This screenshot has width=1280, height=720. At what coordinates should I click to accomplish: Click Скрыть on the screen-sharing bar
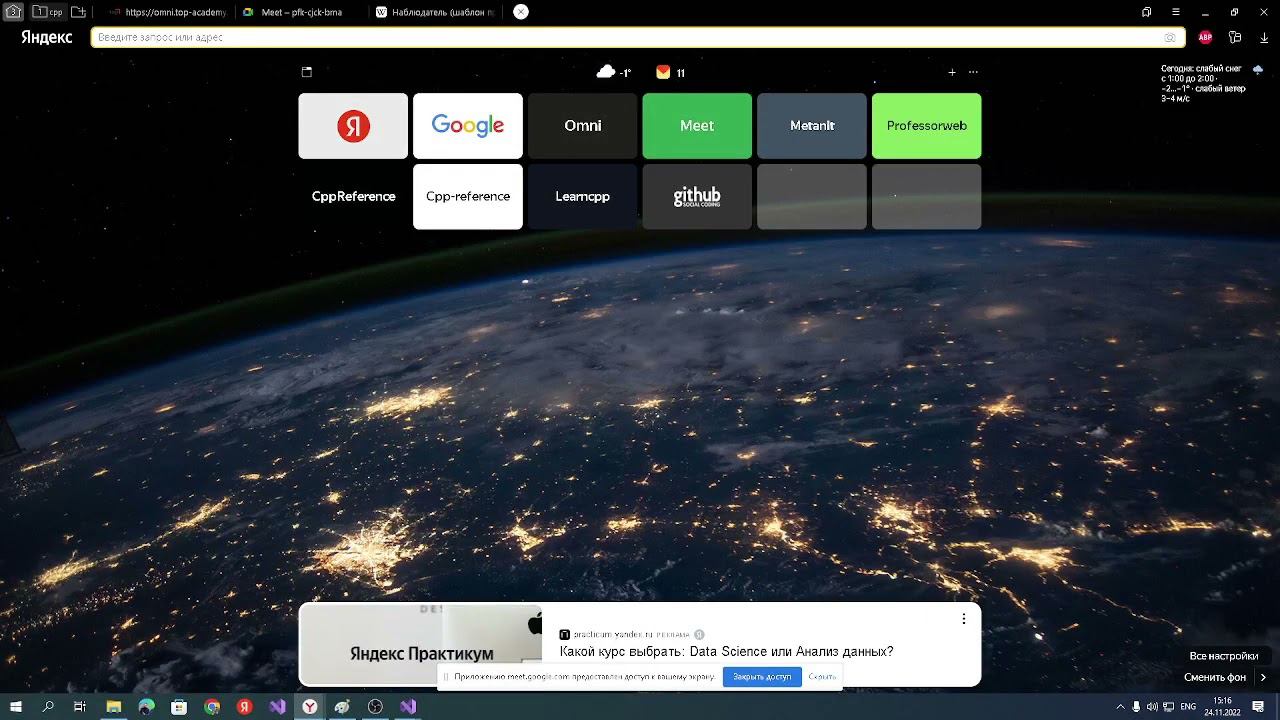click(822, 677)
